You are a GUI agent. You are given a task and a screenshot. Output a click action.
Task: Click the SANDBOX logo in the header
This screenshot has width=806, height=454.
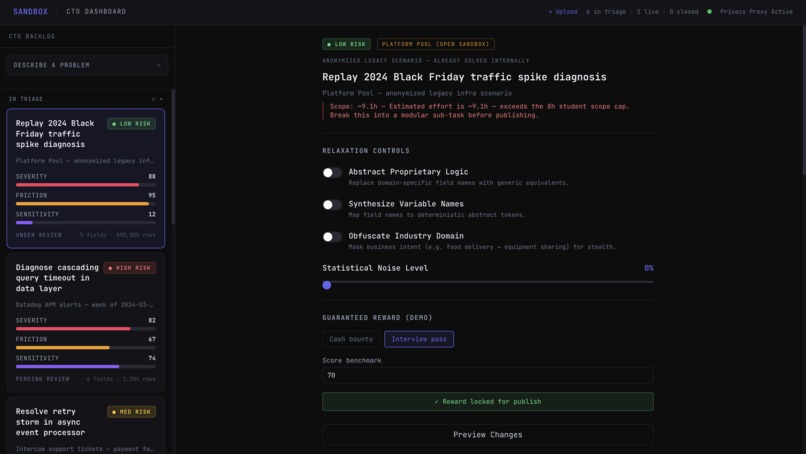30,11
